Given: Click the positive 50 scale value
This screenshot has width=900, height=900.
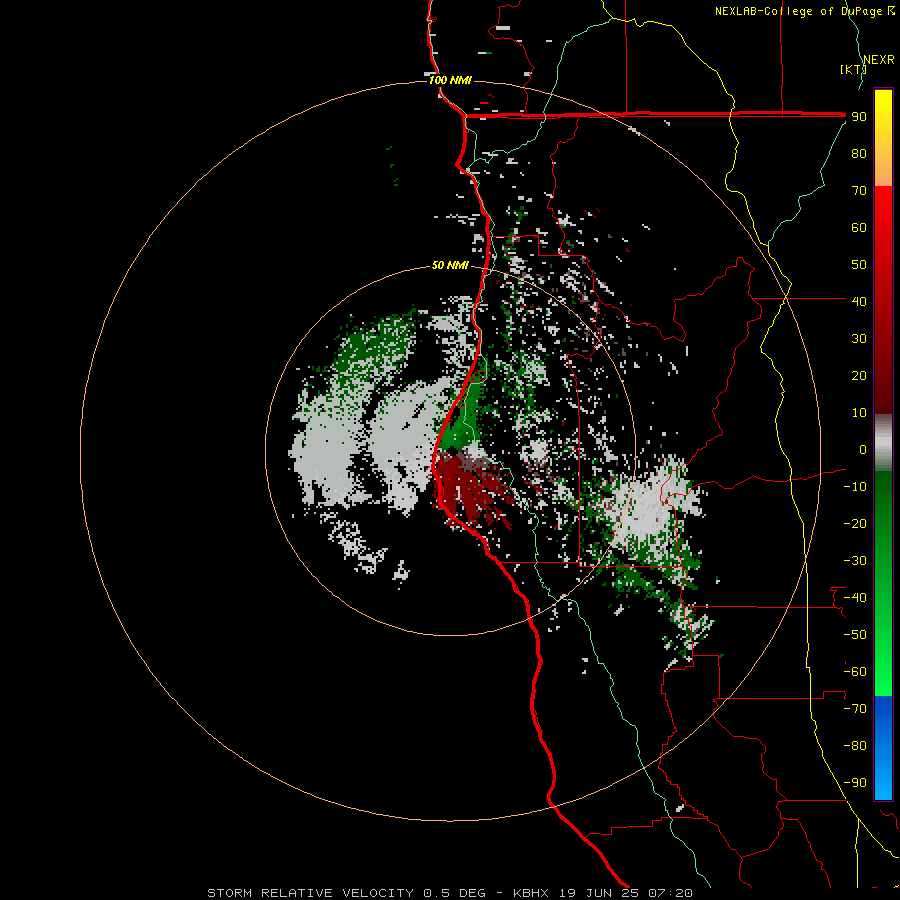Looking at the screenshot, I should coord(859,265).
